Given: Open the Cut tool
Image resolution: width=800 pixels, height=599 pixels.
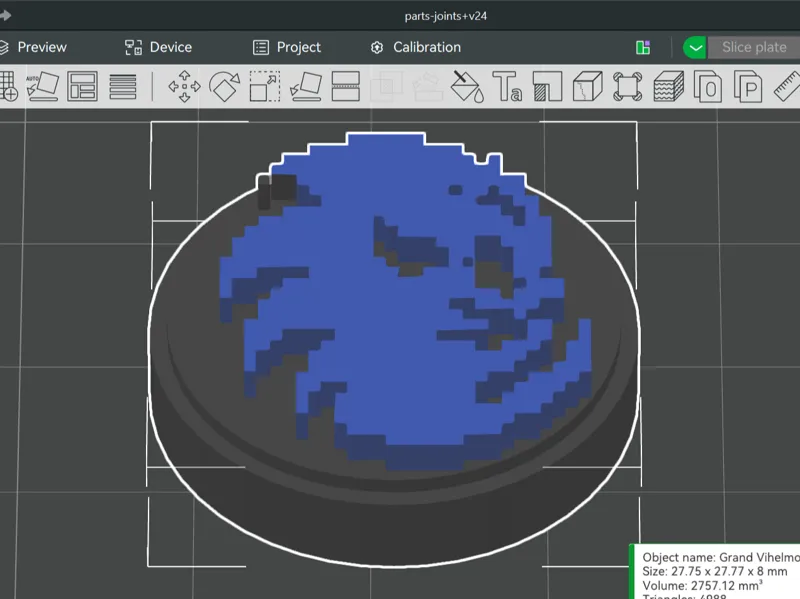Looking at the screenshot, I should coord(346,86).
